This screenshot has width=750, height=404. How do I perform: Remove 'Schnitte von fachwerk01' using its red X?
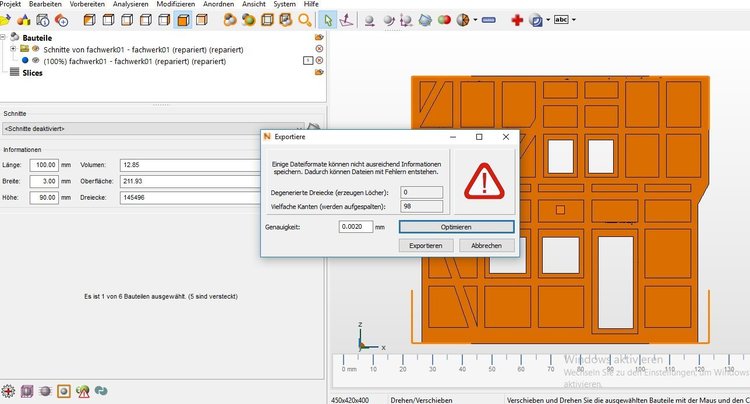[x=319, y=49]
